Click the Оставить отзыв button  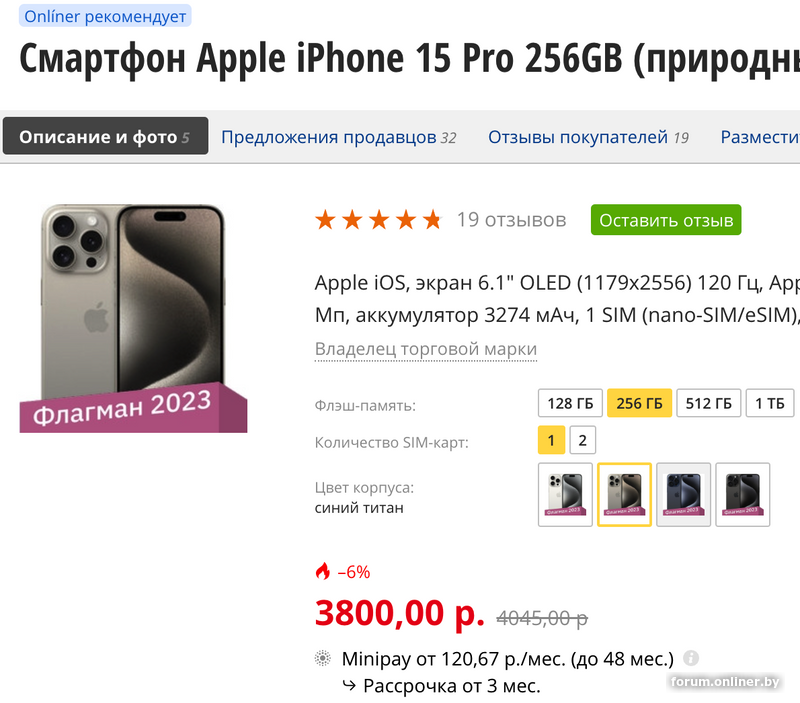(x=666, y=220)
